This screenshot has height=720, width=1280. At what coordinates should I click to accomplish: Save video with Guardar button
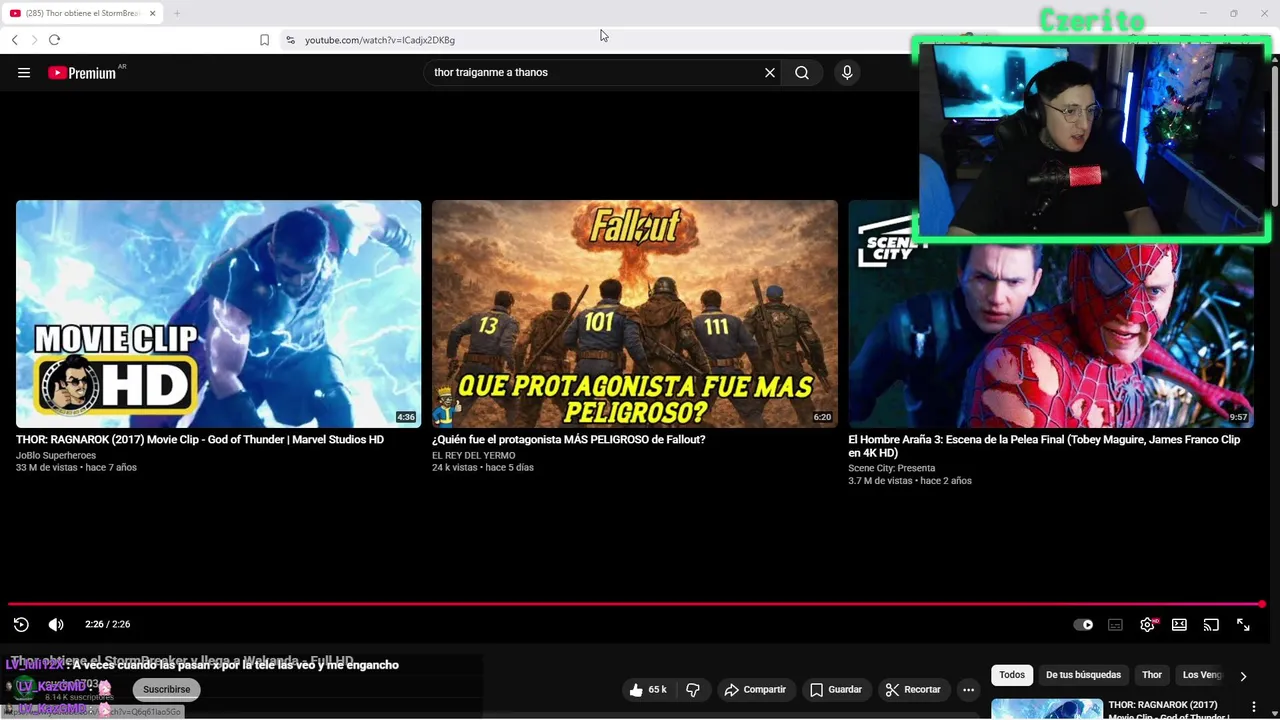(x=835, y=689)
